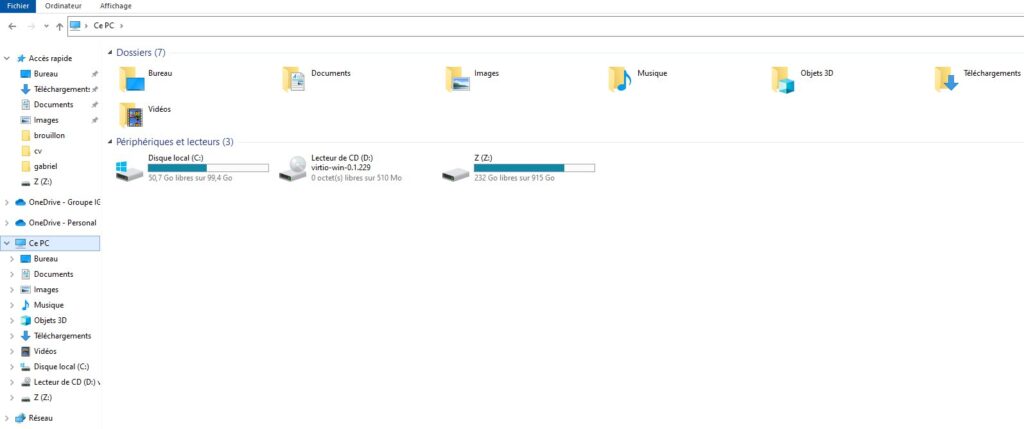Collapse Périphériques et lecteurs group
Image resolution: width=1024 pixels, height=429 pixels.
(110, 142)
